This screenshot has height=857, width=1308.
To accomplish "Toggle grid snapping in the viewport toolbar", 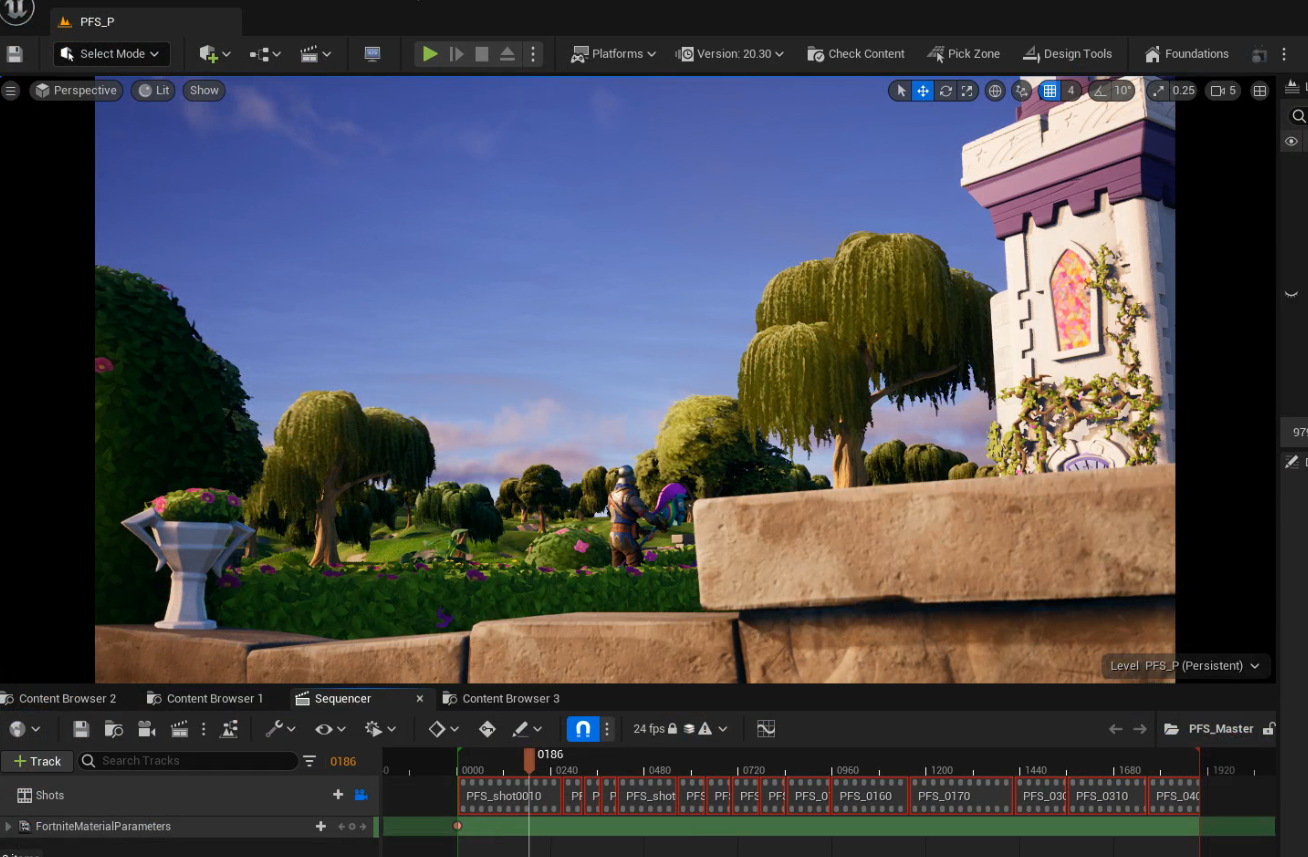I will tap(1050, 90).
